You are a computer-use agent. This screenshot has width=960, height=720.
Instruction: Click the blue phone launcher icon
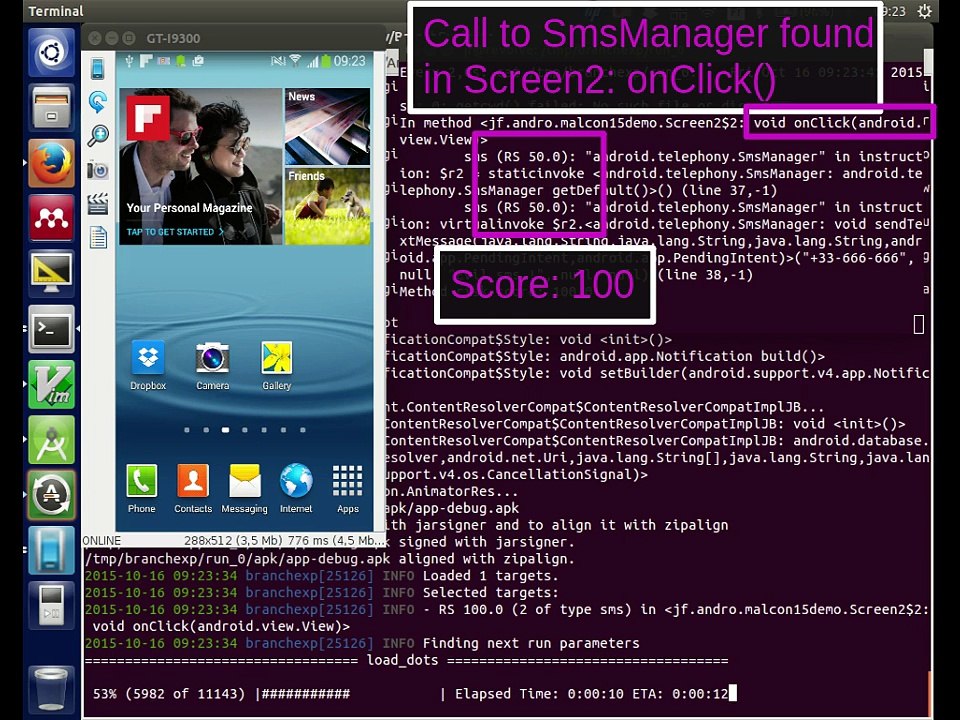(51, 550)
